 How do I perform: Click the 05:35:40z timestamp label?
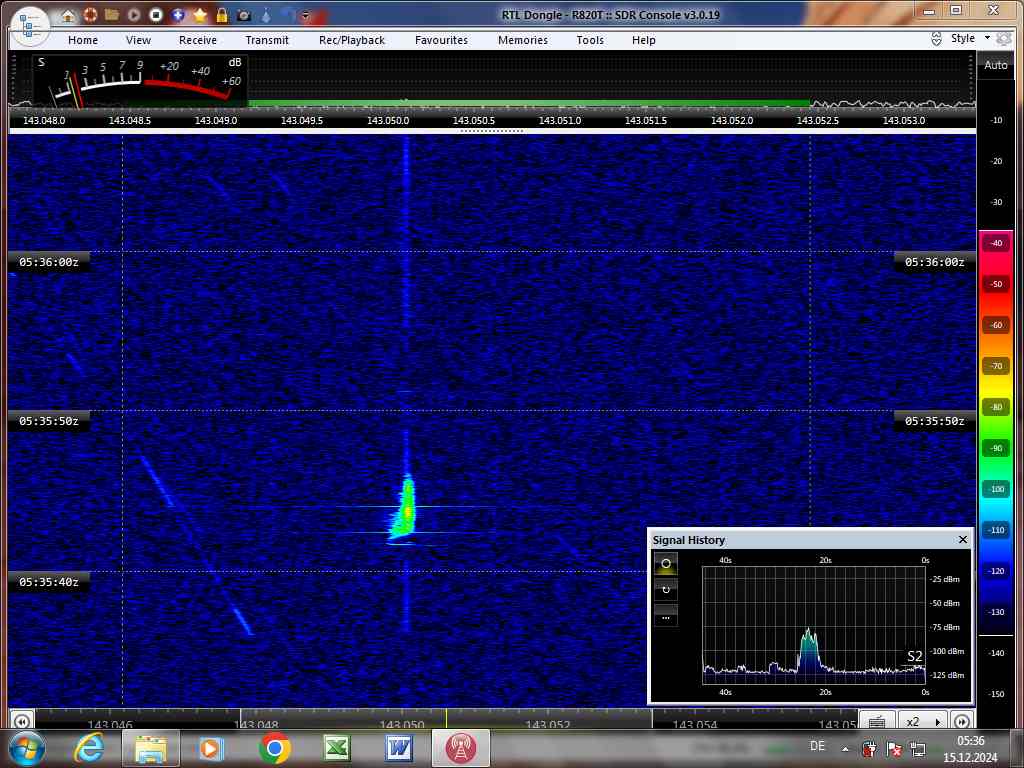click(x=49, y=582)
